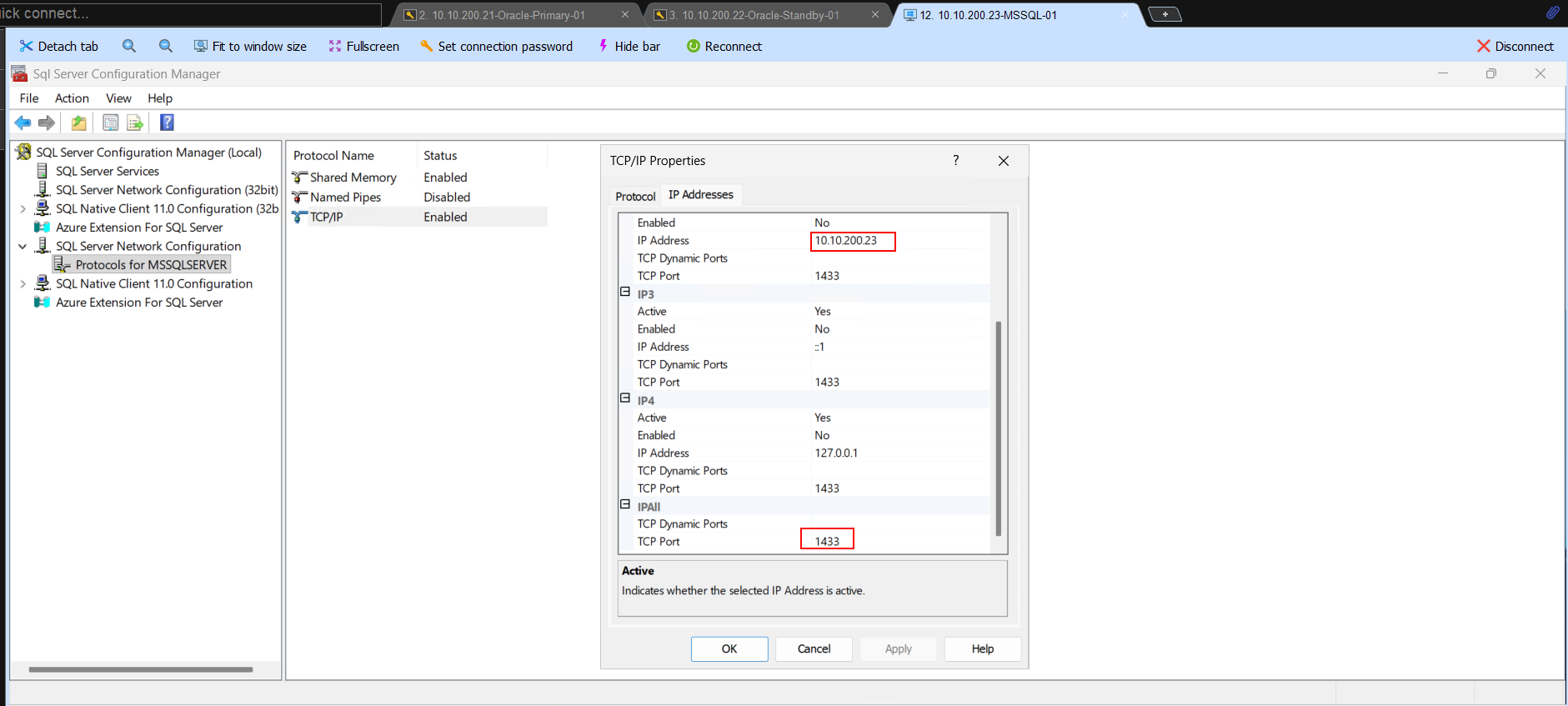Switch to the Protocol tab
The image size is (1568, 706).
[x=635, y=196]
